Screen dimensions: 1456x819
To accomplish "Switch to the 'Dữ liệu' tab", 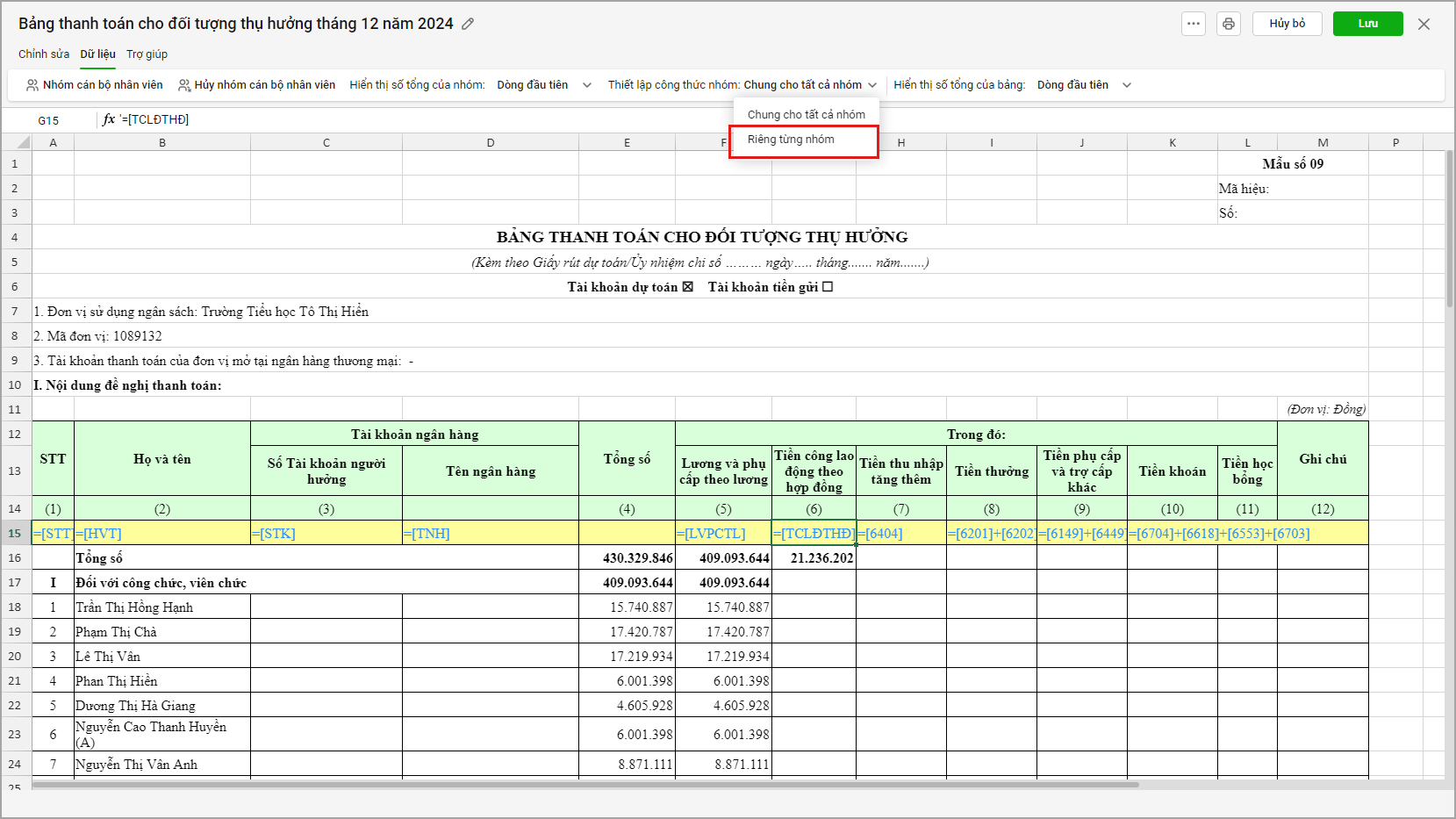I will click(97, 54).
